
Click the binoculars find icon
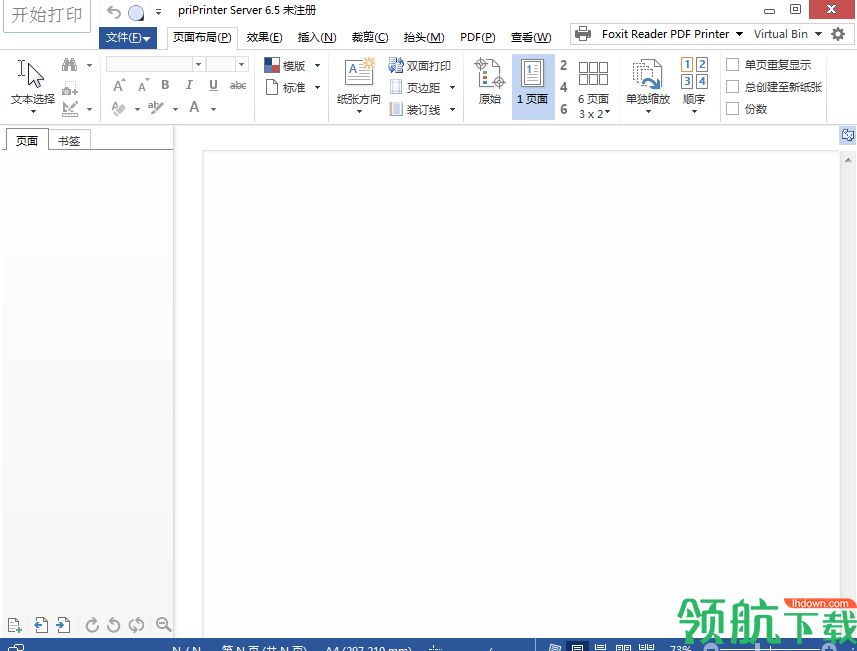pos(69,64)
